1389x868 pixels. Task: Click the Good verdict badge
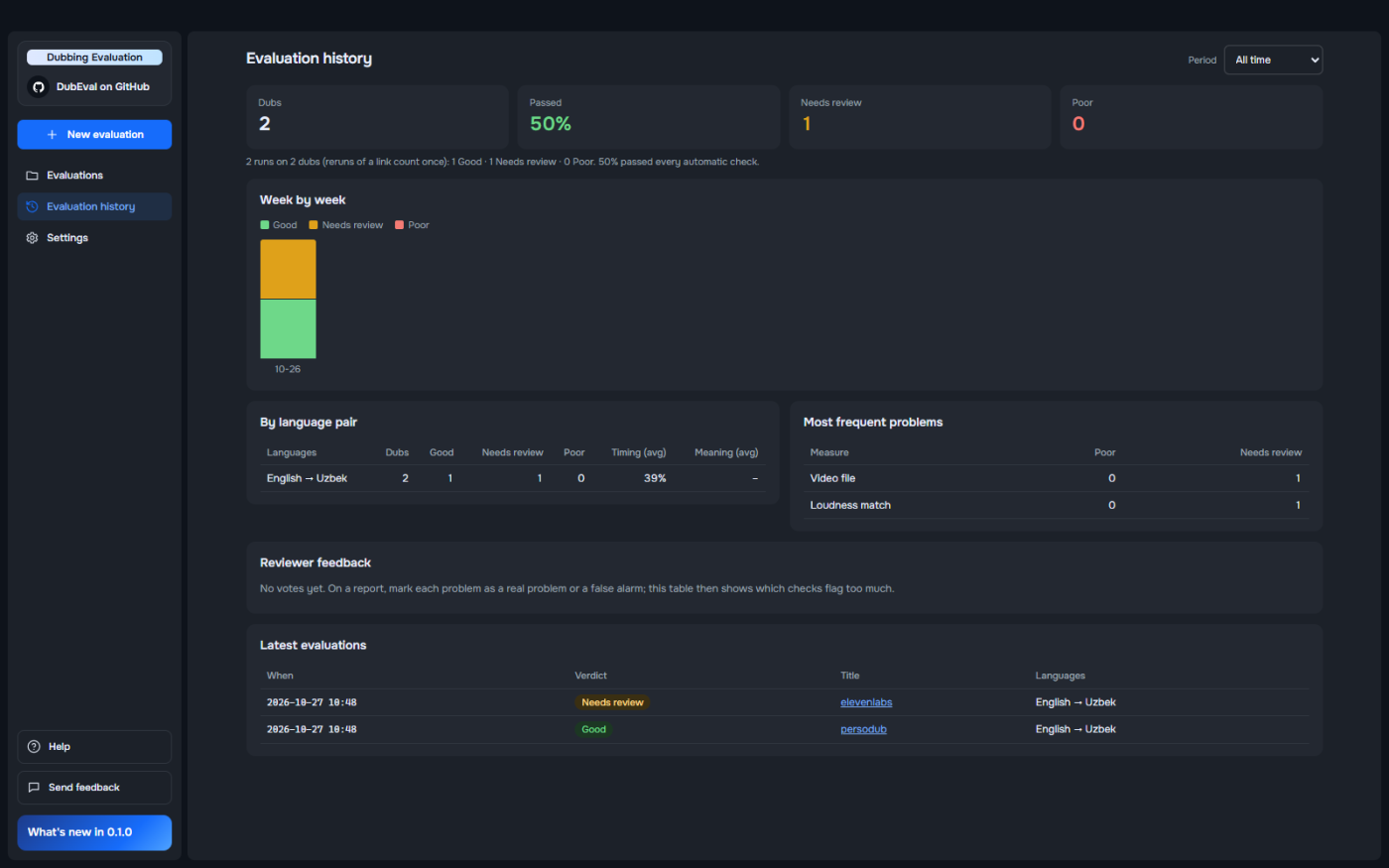click(593, 729)
